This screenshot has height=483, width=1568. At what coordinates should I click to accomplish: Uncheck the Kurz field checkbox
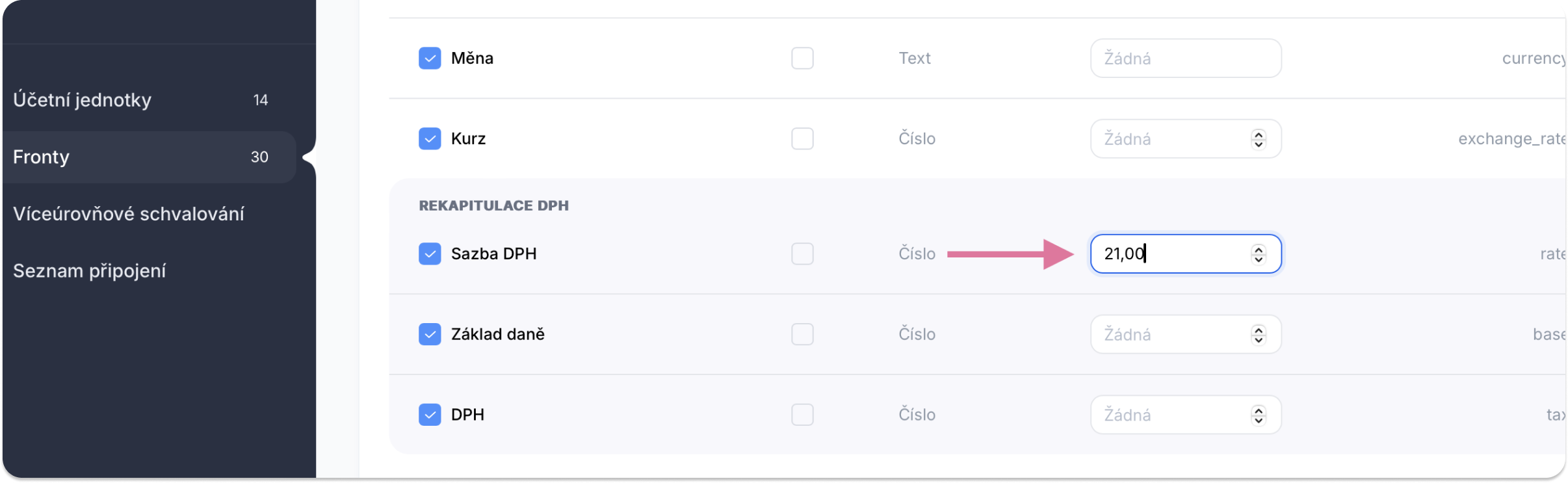tap(430, 138)
